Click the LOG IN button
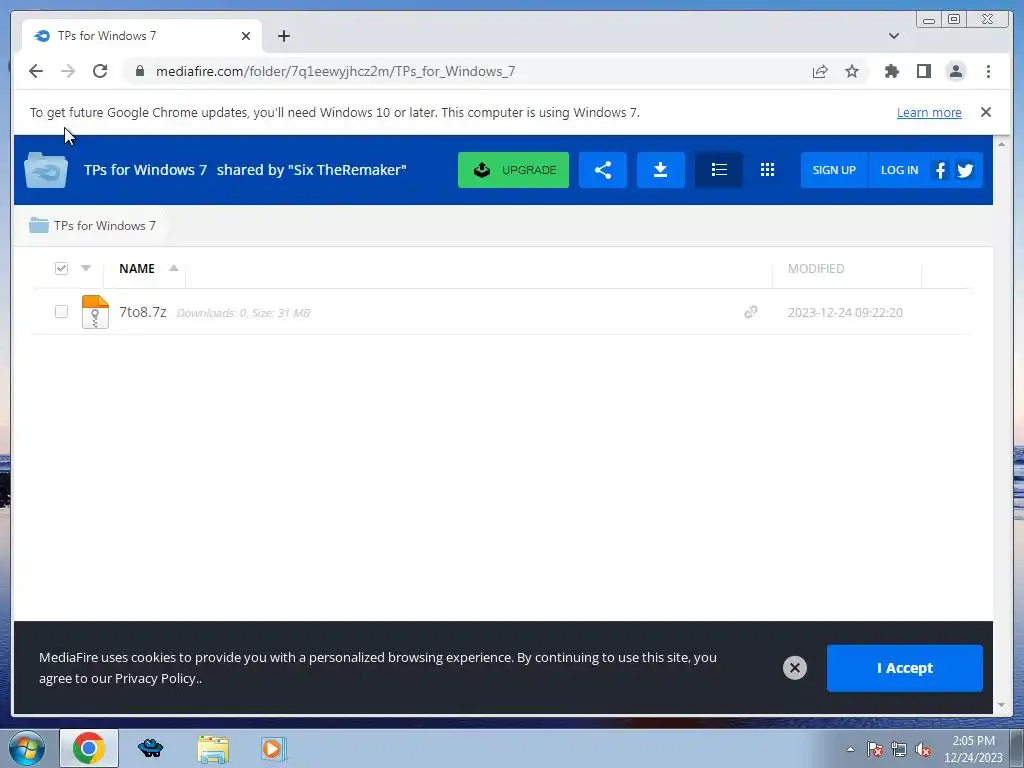Viewport: 1024px width, 768px height. (x=899, y=170)
